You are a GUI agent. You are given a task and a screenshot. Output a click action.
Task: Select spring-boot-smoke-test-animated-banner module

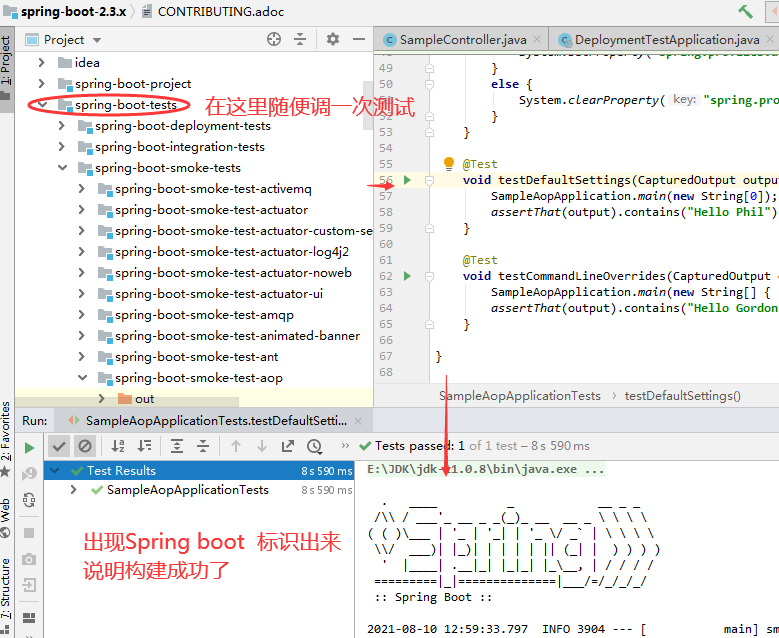click(237, 336)
